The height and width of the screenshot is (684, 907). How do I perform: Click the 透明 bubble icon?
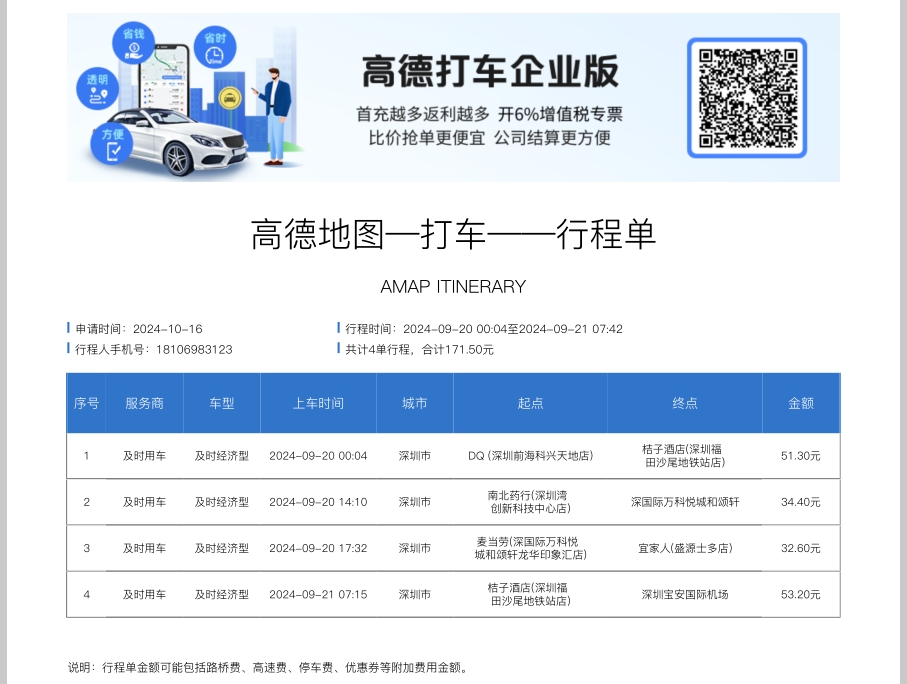[97, 88]
